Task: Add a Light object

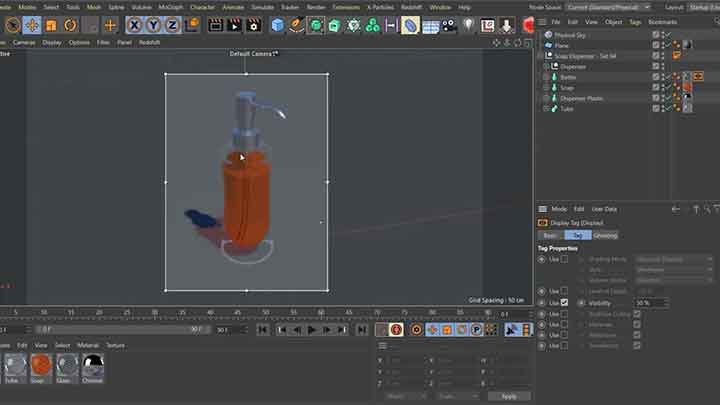Action: pos(468,25)
